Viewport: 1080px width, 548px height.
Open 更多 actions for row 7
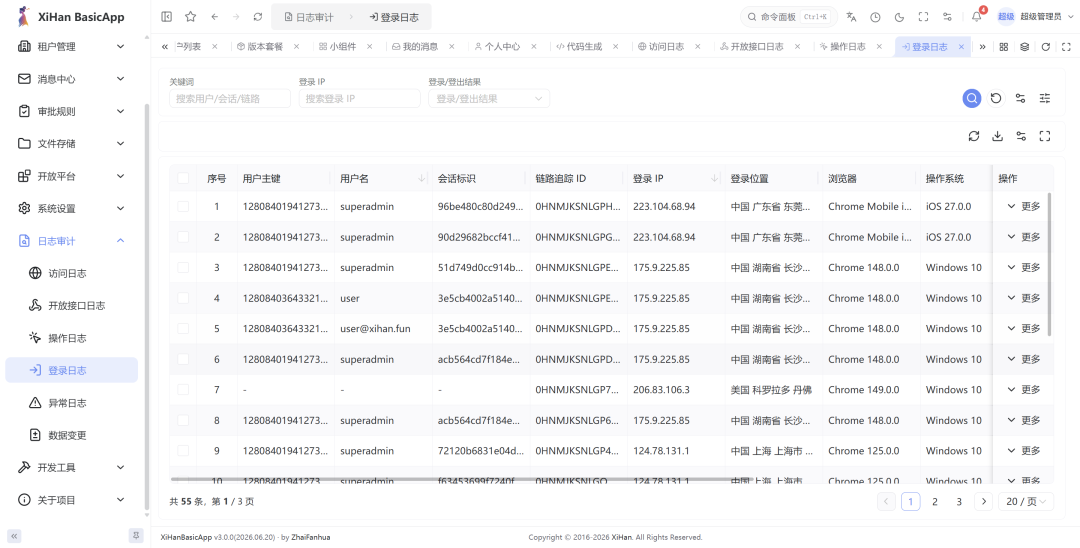coord(1024,390)
